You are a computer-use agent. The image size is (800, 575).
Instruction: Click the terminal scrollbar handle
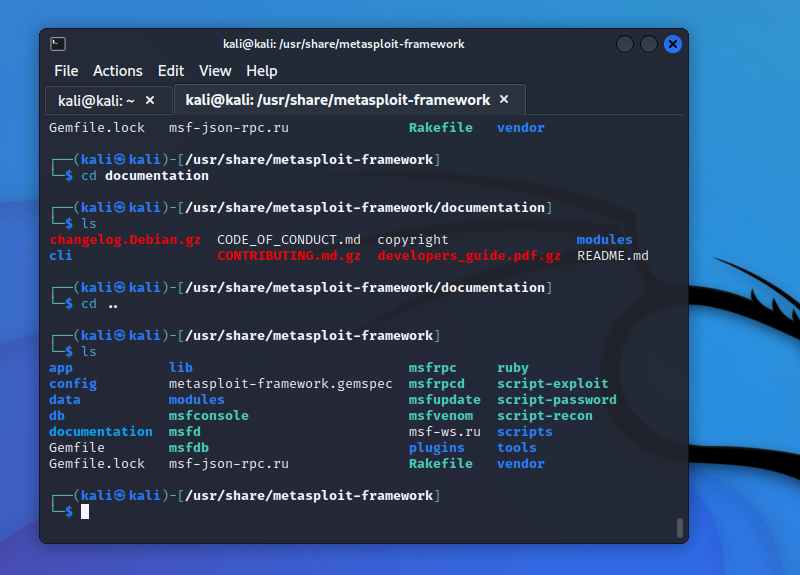[x=680, y=527]
